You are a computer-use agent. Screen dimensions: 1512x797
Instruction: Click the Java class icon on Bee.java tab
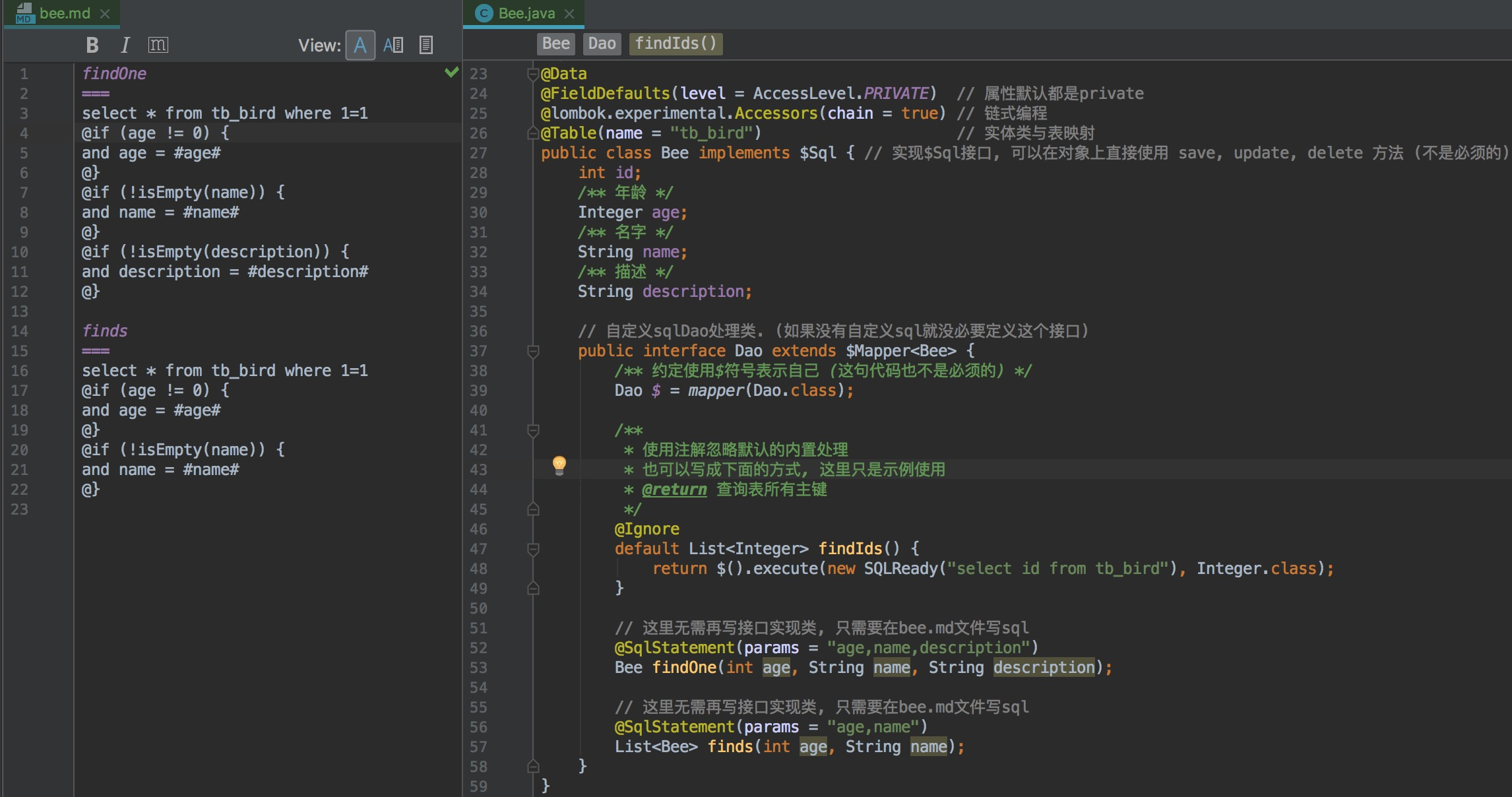484,13
